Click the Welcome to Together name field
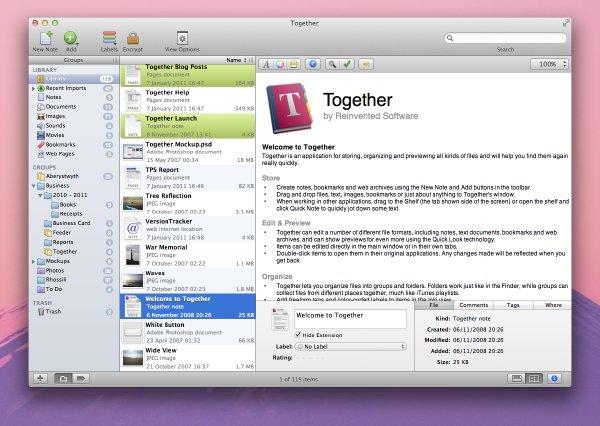The height and width of the screenshot is (426, 600). (x=350, y=318)
